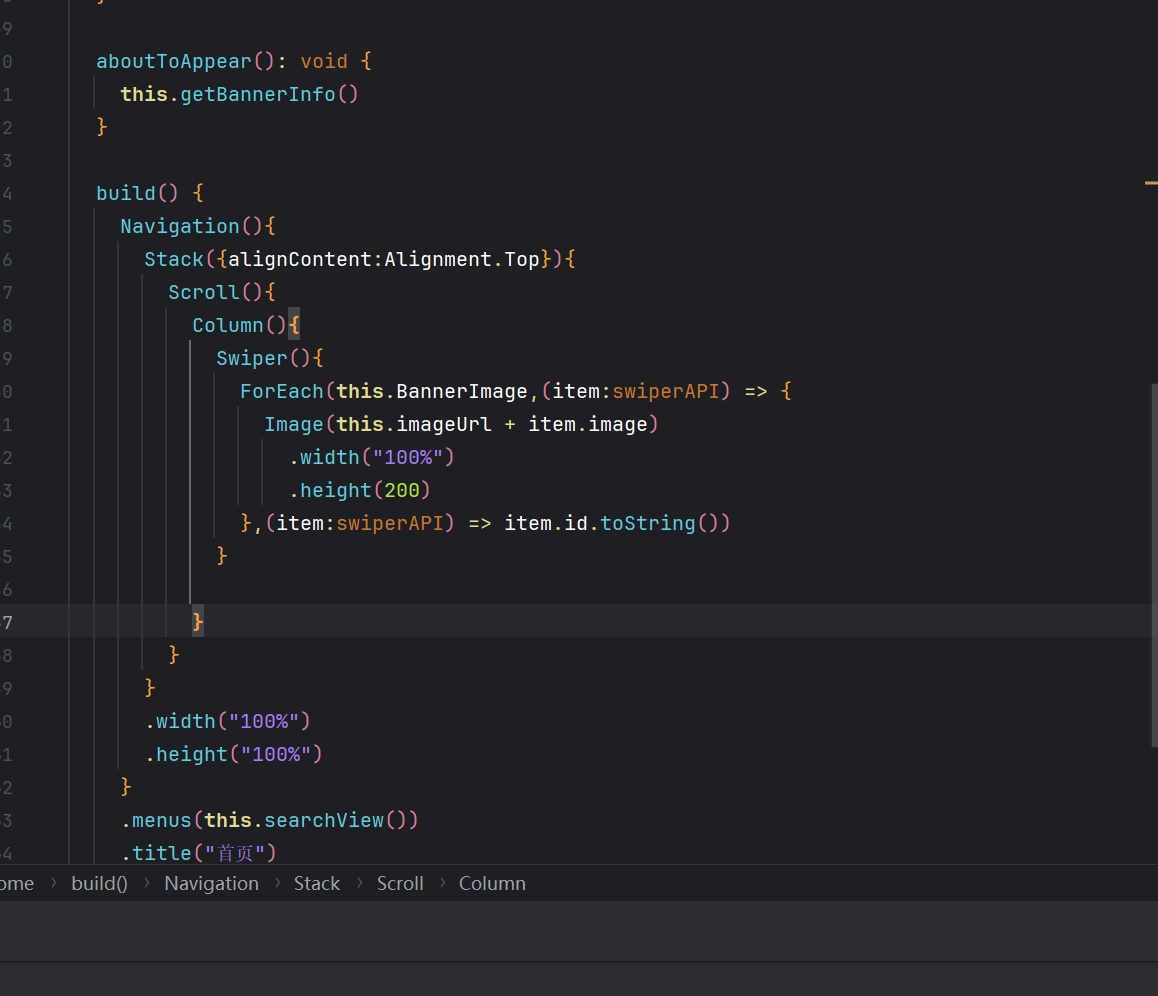Click the BannerImage property in the ForEach line
1158x996 pixels.
tap(461, 391)
